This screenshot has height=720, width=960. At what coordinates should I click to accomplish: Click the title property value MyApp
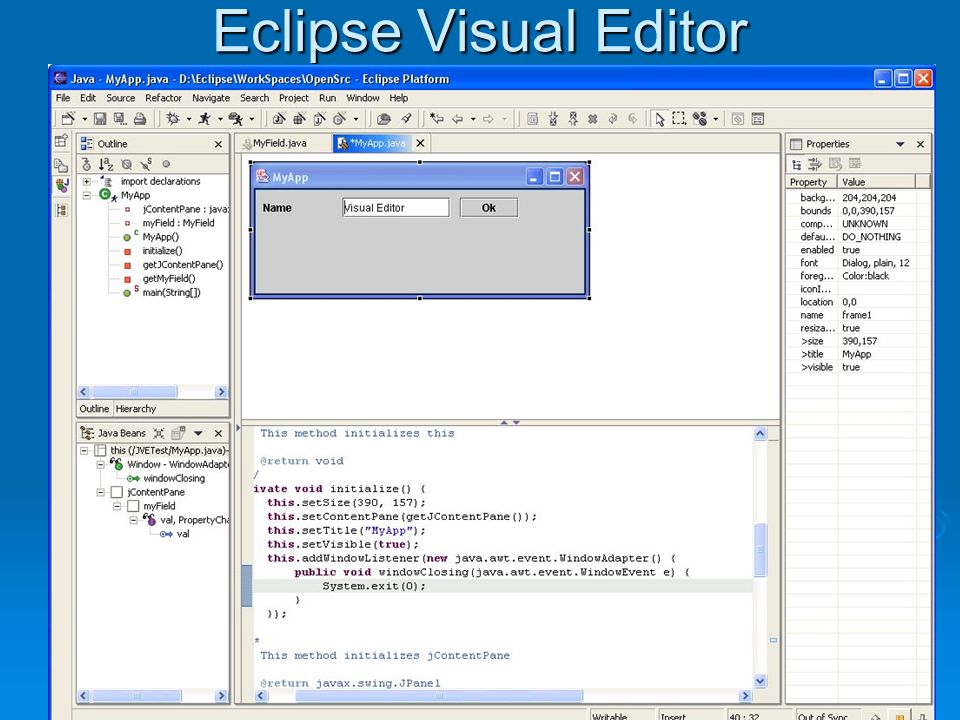pyautogui.click(x=857, y=354)
